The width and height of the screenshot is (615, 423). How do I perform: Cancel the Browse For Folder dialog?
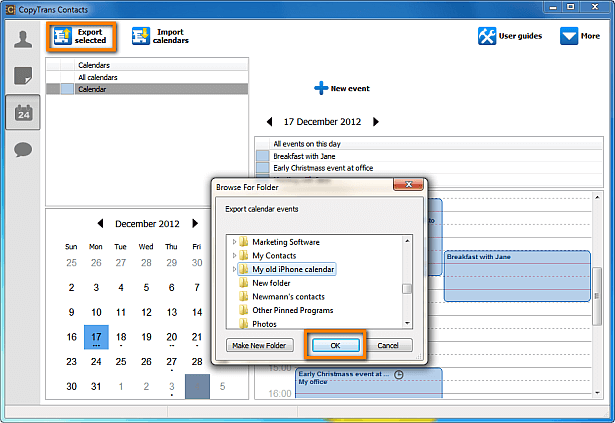point(388,345)
